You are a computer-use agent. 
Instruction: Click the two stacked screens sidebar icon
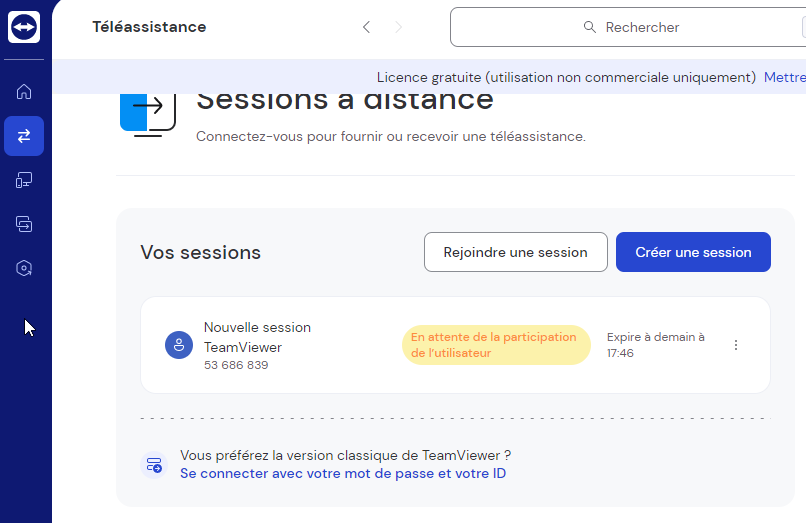[24, 224]
